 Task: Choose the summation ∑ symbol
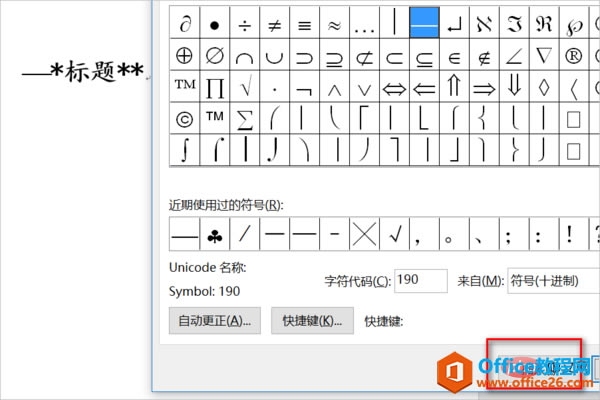pos(244,118)
